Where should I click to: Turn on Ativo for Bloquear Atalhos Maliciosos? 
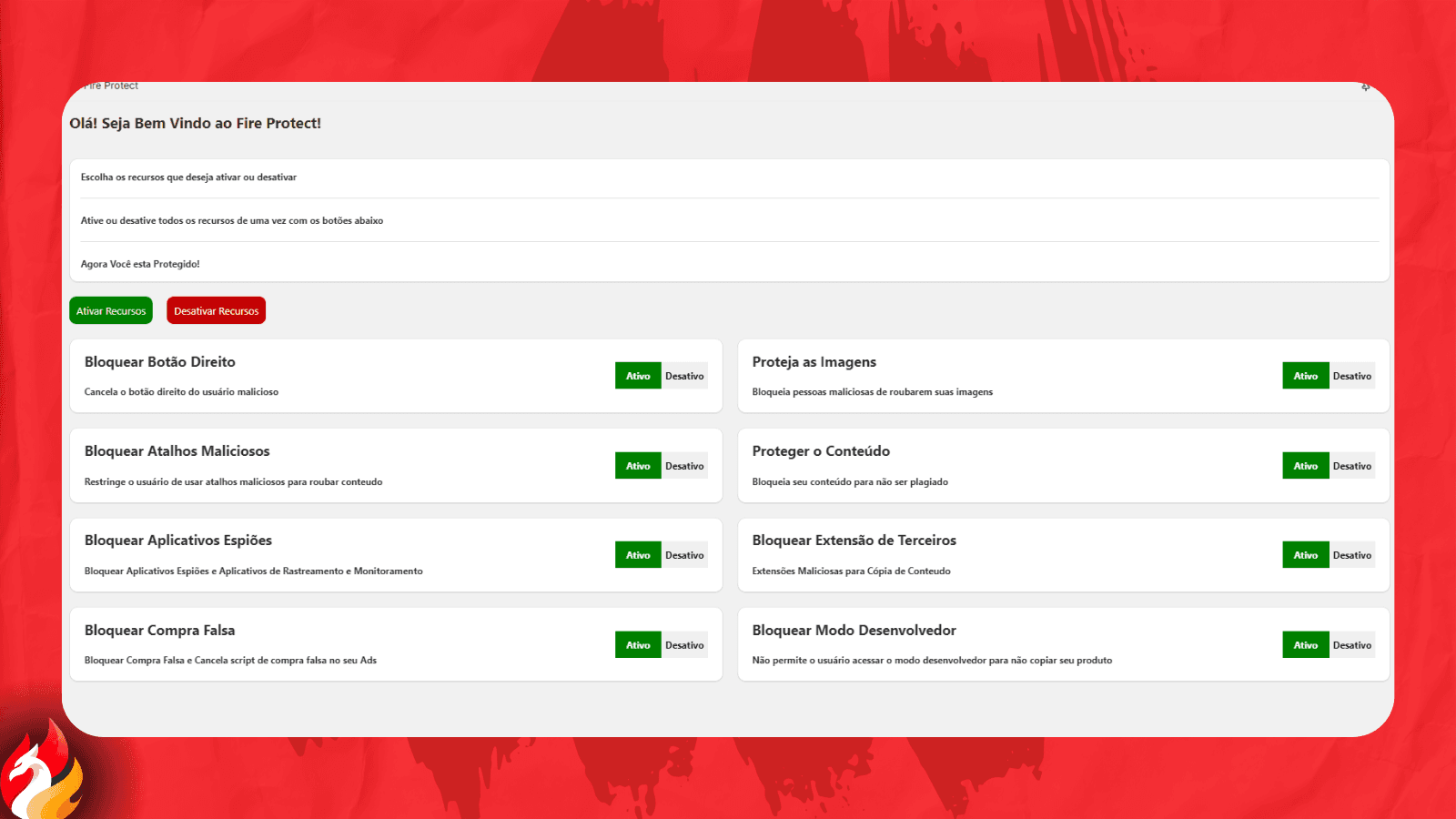[638, 466]
